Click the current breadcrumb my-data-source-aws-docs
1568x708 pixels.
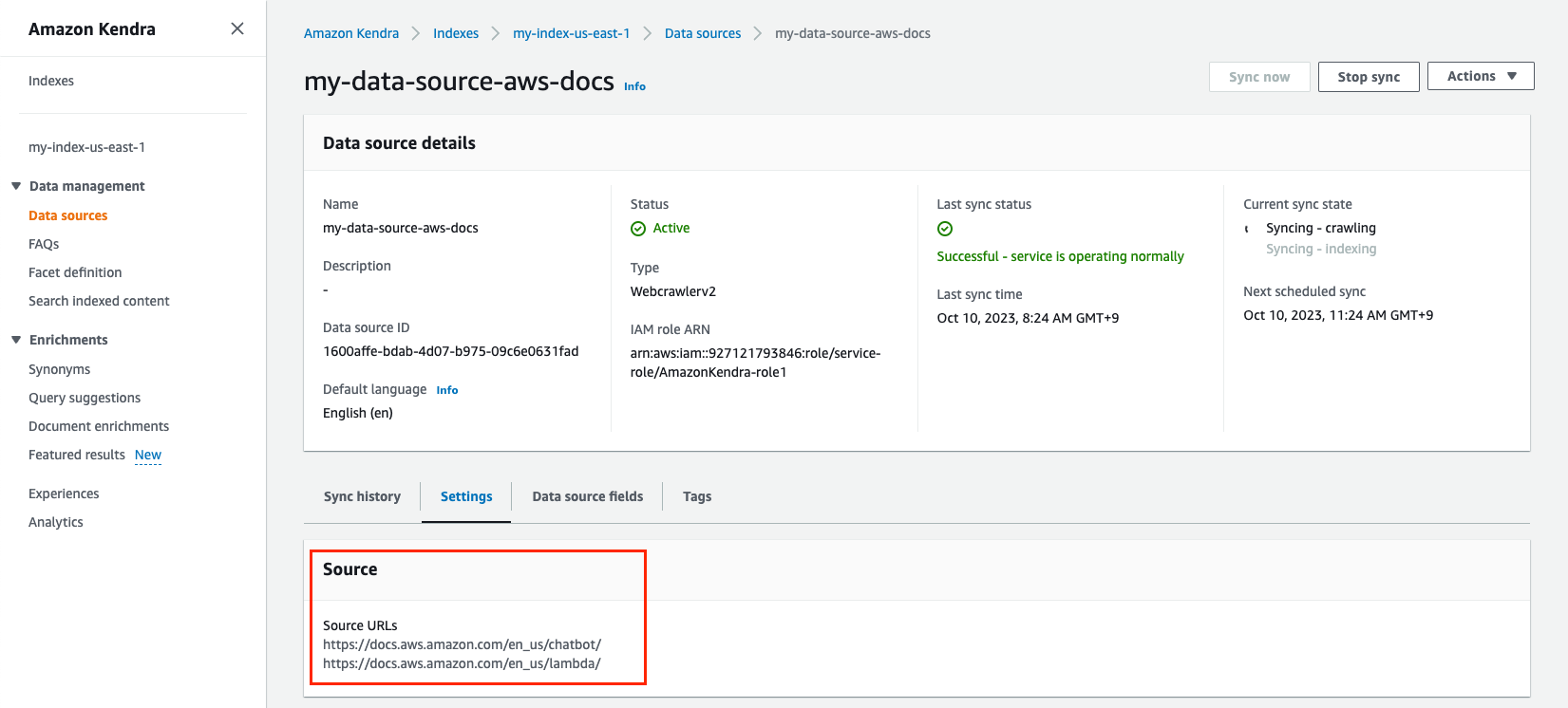853,33
